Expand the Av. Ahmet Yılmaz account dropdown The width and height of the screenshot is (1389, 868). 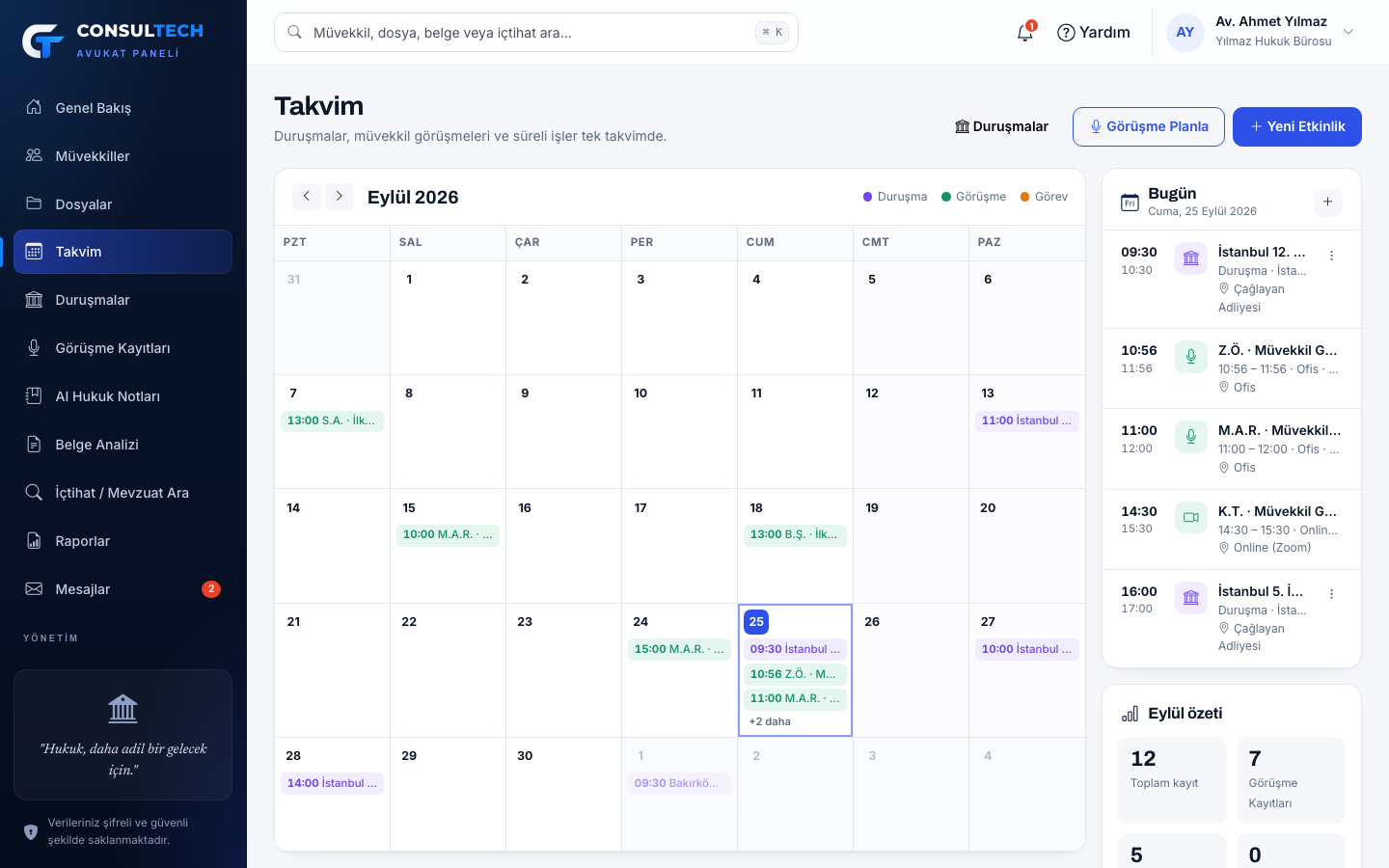[1348, 32]
